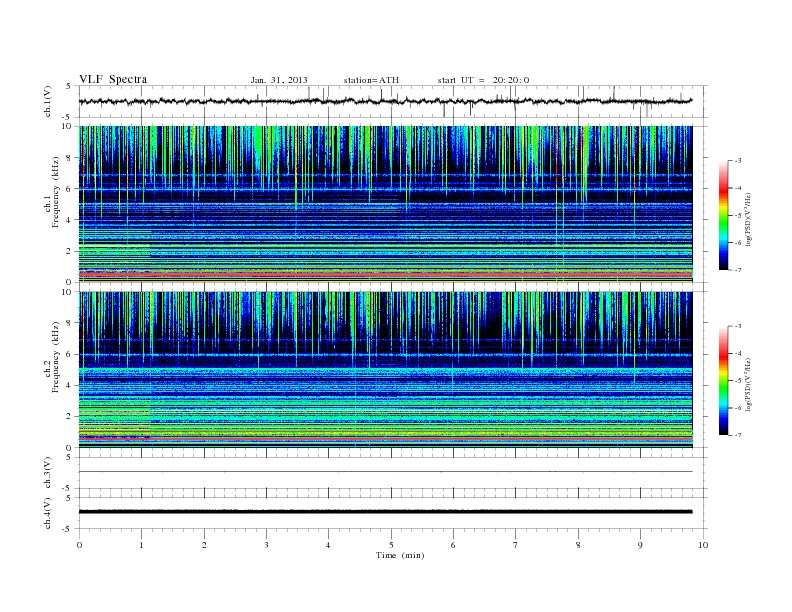Click the "ch.4(V)" axis label

47,513
